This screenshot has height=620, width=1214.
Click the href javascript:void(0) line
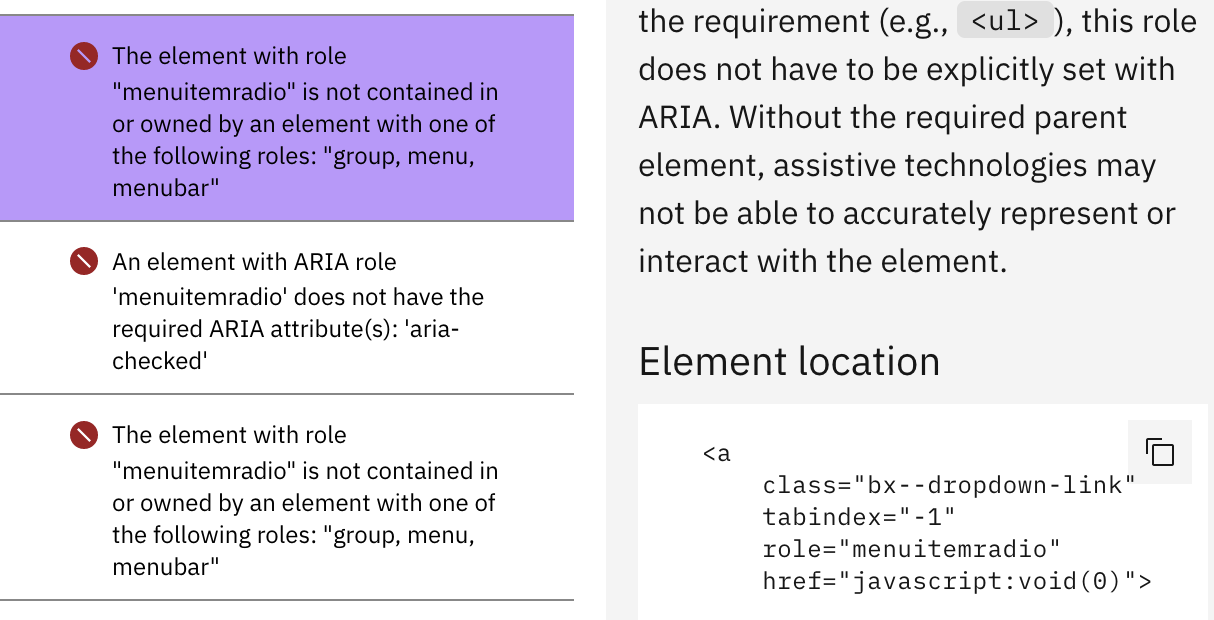[955, 580]
